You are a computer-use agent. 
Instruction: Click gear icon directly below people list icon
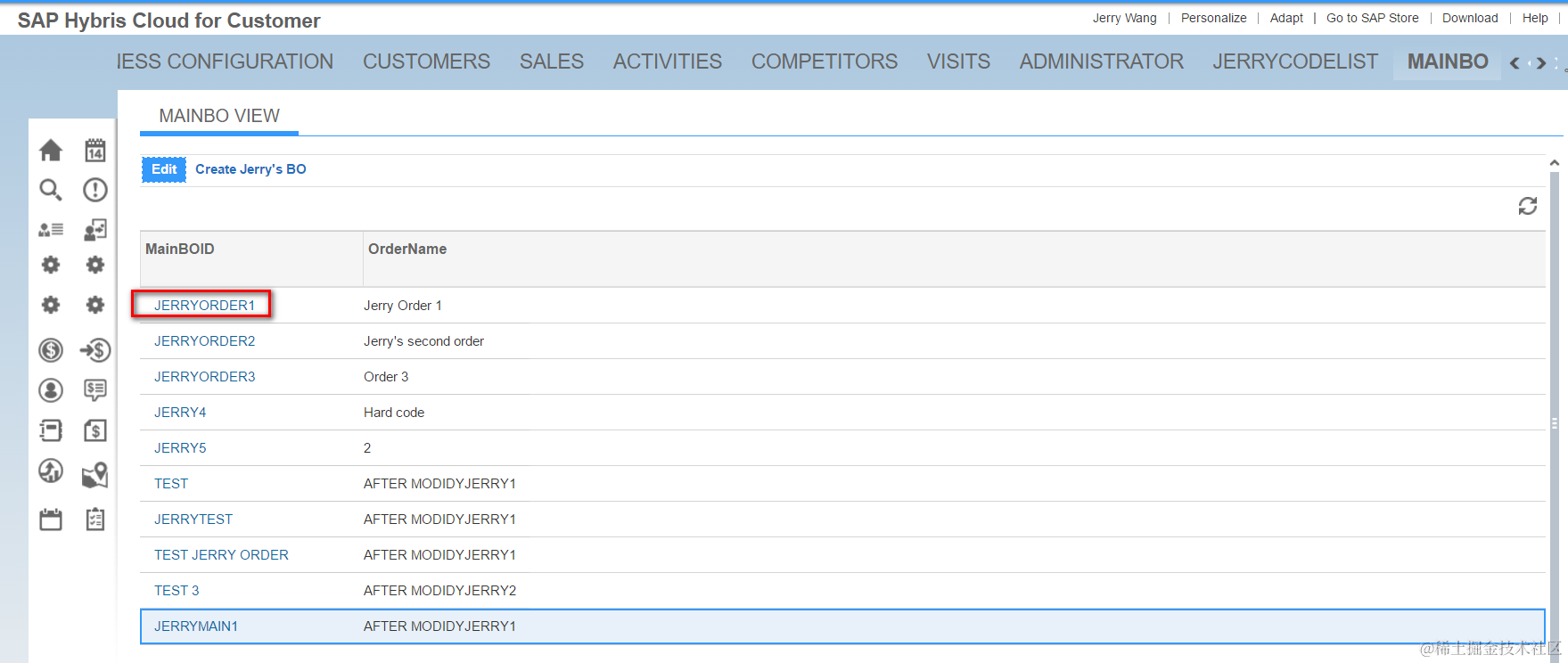pos(51,265)
